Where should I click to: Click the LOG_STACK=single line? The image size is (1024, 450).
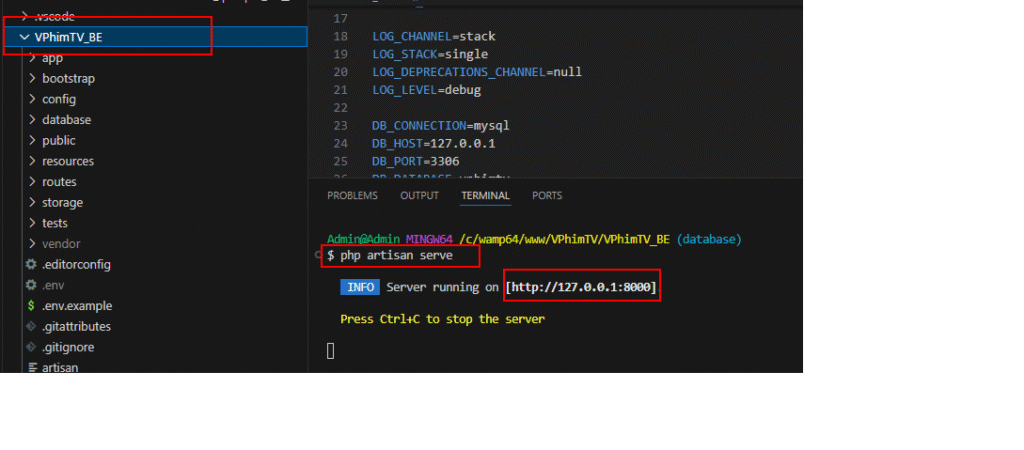tap(430, 54)
